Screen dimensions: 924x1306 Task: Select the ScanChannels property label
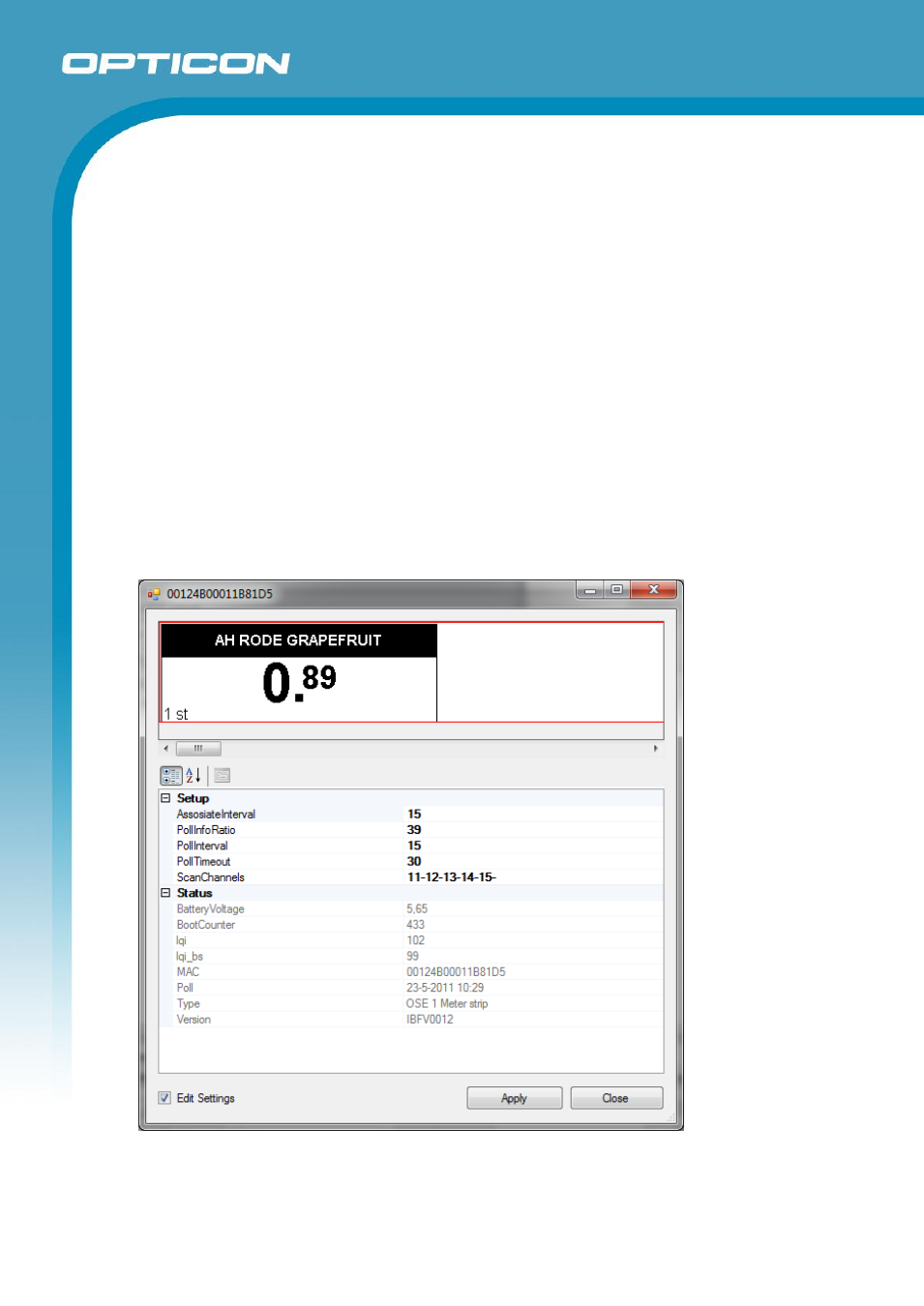pos(211,877)
